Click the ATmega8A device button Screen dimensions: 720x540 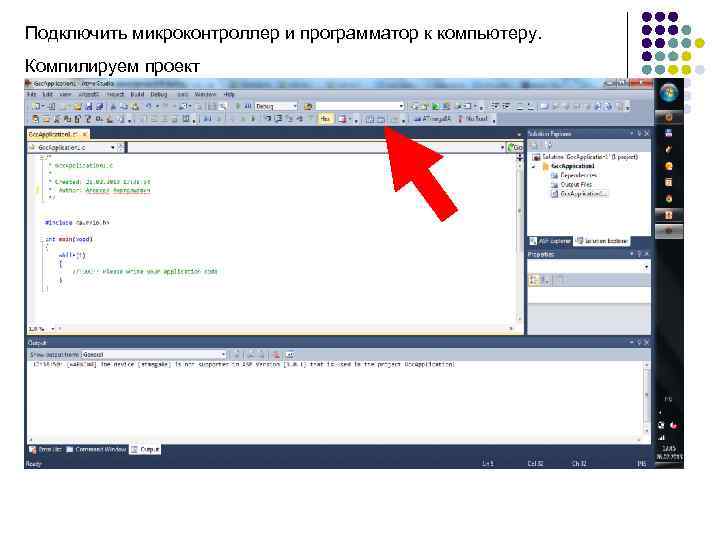pos(432,118)
